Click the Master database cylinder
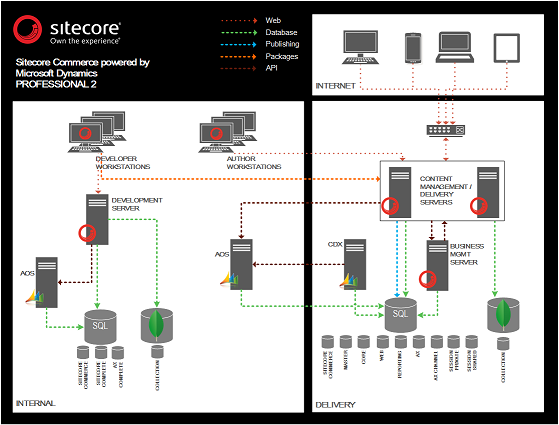Viewport: 559px width, 425px height. [345, 342]
